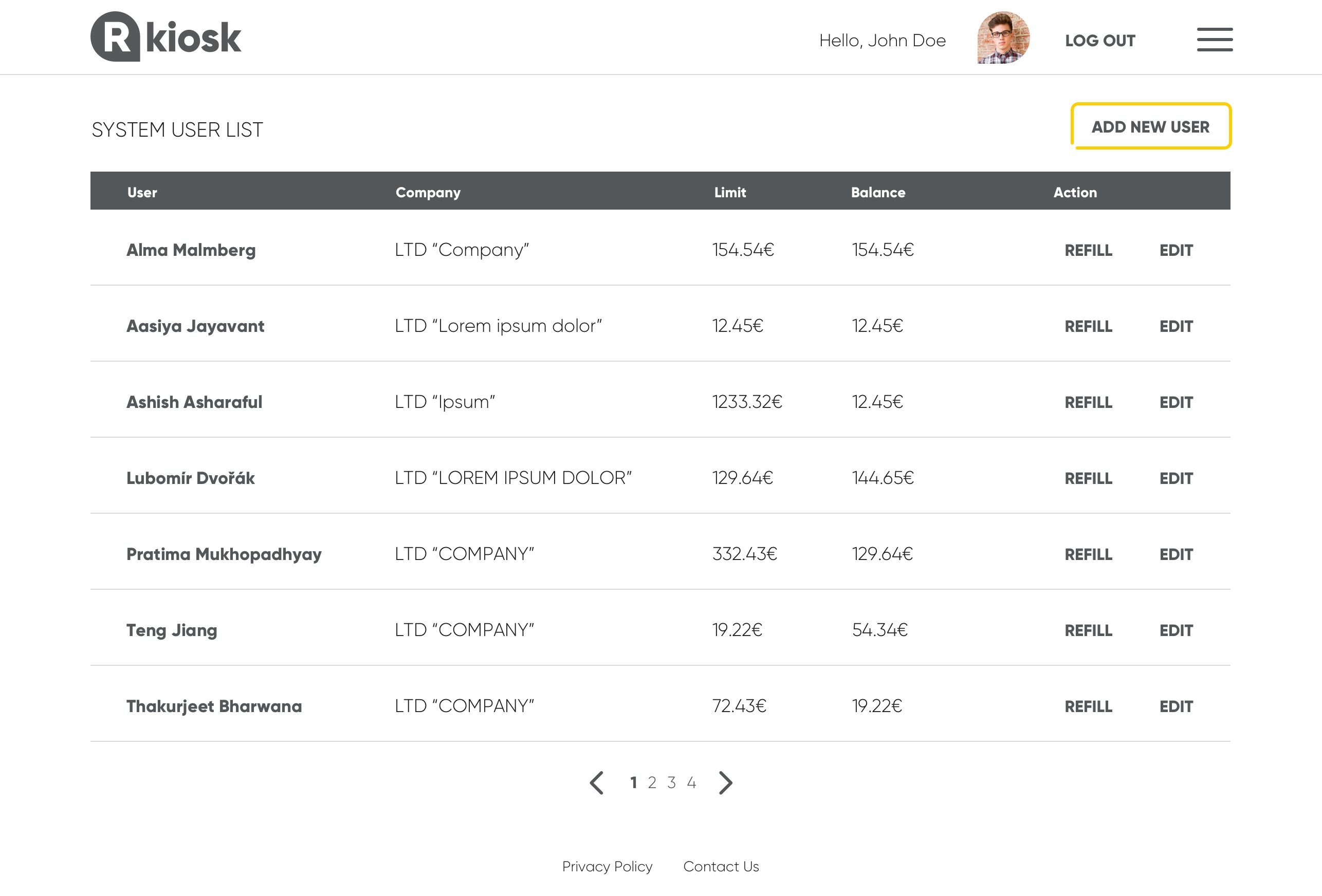
Task: Select the name Alma Malmberg
Action: (x=191, y=250)
